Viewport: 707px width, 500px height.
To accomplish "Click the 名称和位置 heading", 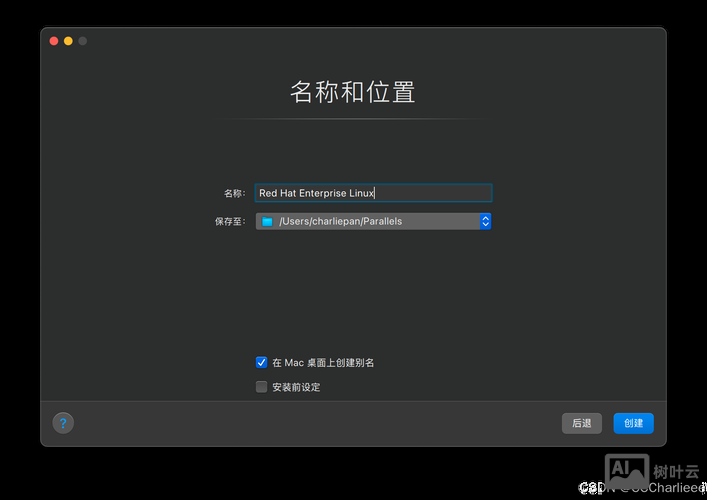I will tap(353, 92).
